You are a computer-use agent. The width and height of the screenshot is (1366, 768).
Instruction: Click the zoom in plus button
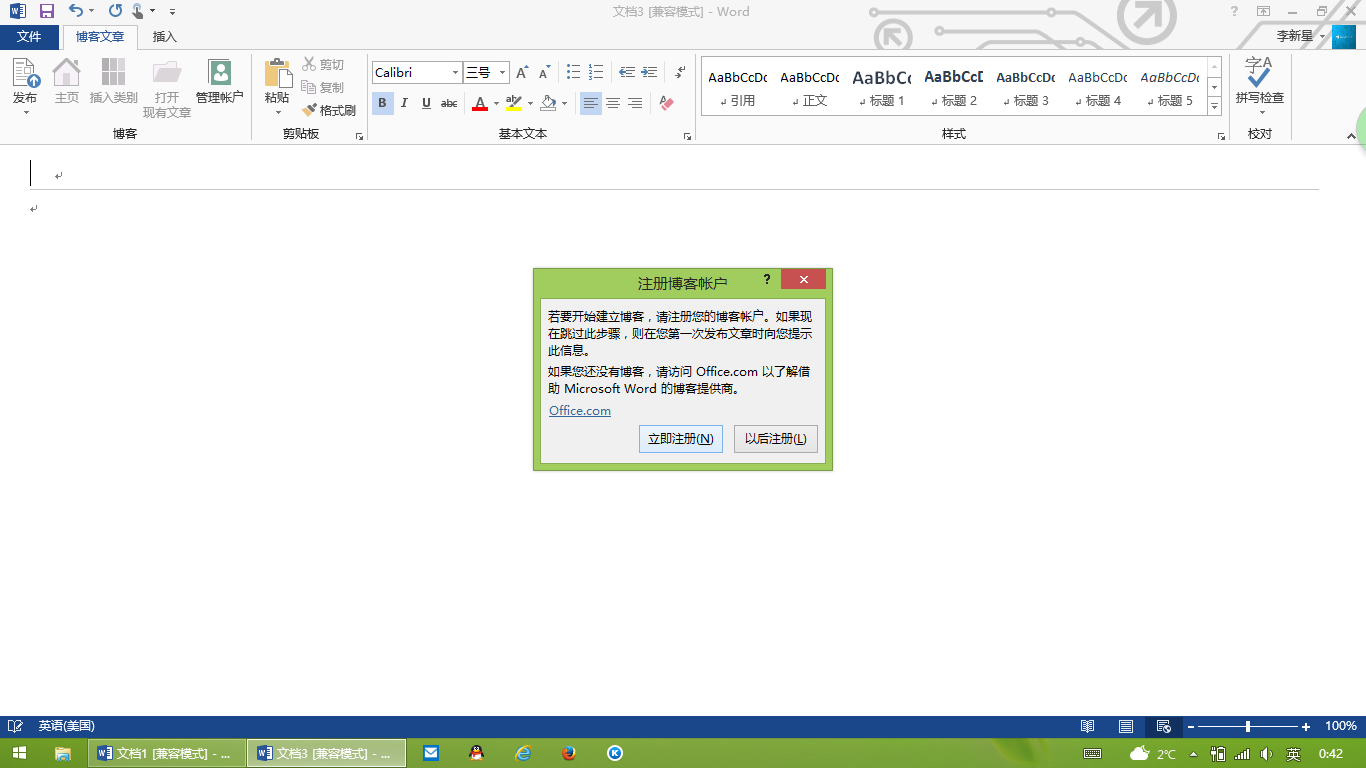[x=1306, y=726]
